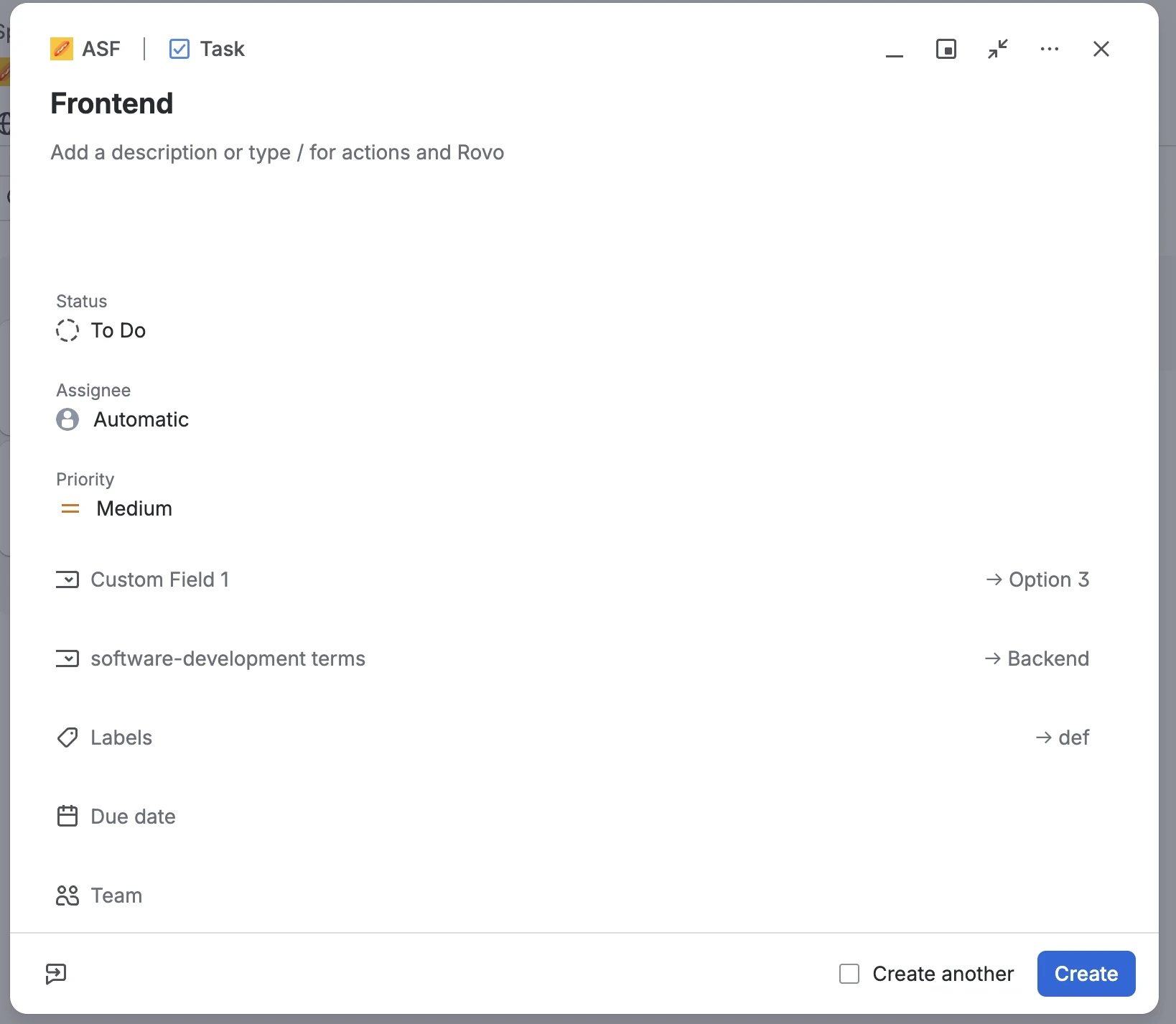Click the Medium priority icon
Screen dimensions: 1176x1024
[x=70, y=508]
